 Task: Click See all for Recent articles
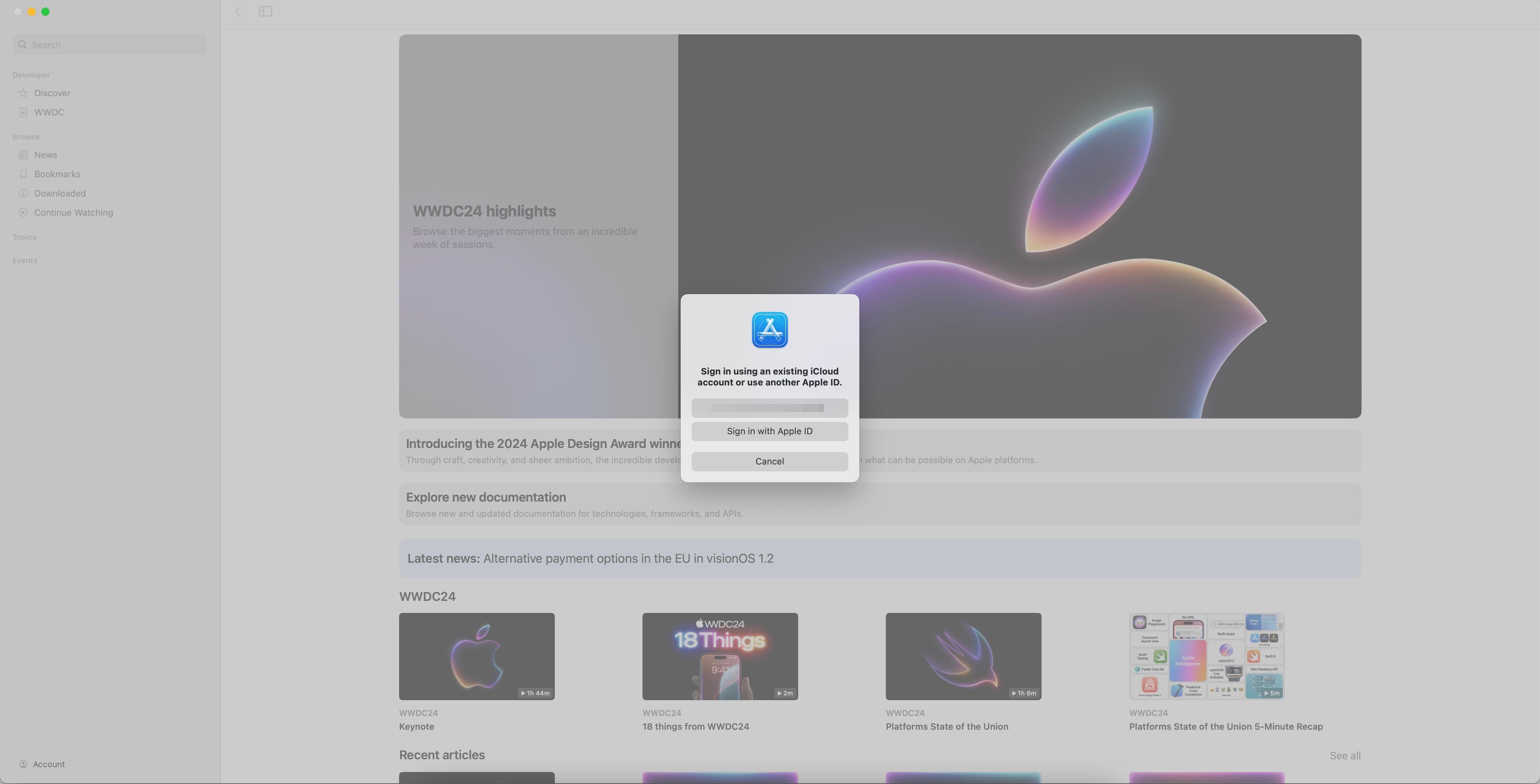point(1345,756)
